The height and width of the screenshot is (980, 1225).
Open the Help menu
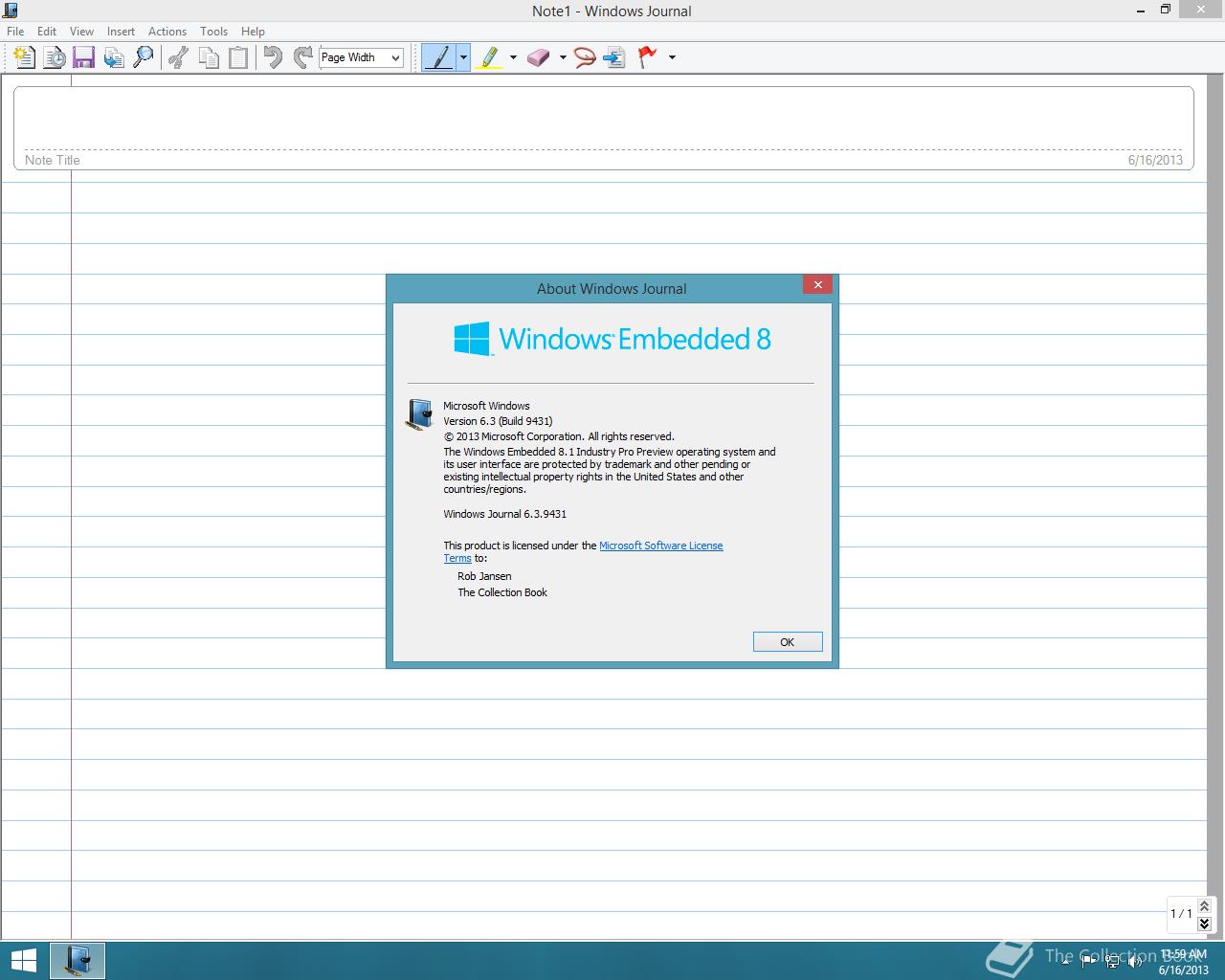pos(253,32)
